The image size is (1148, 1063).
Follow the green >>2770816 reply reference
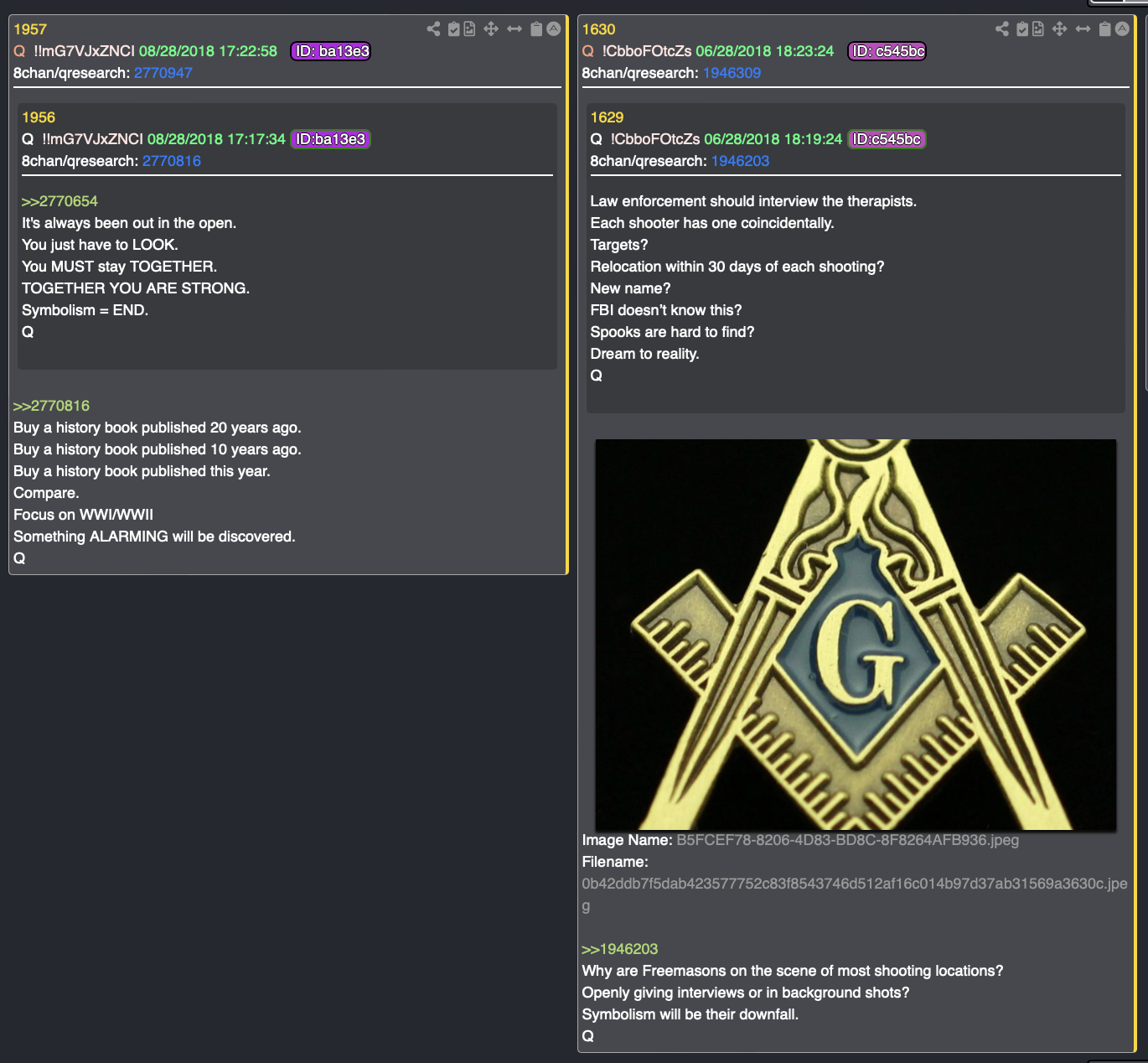(x=51, y=406)
